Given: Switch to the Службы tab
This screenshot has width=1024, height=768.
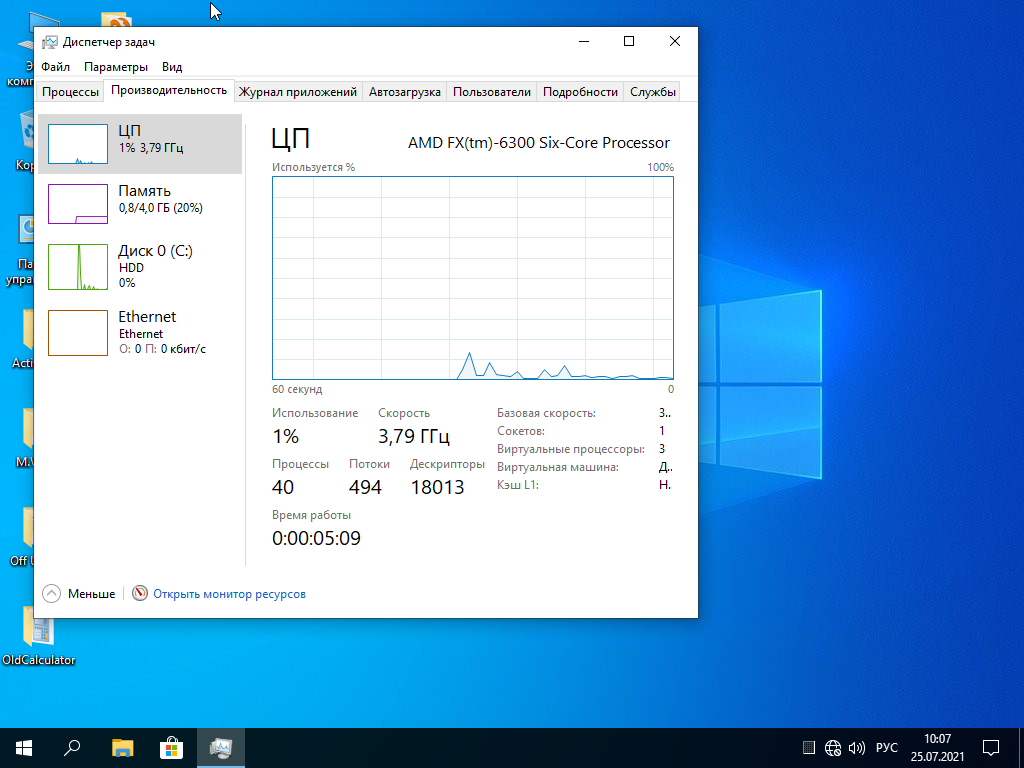Looking at the screenshot, I should [x=652, y=92].
